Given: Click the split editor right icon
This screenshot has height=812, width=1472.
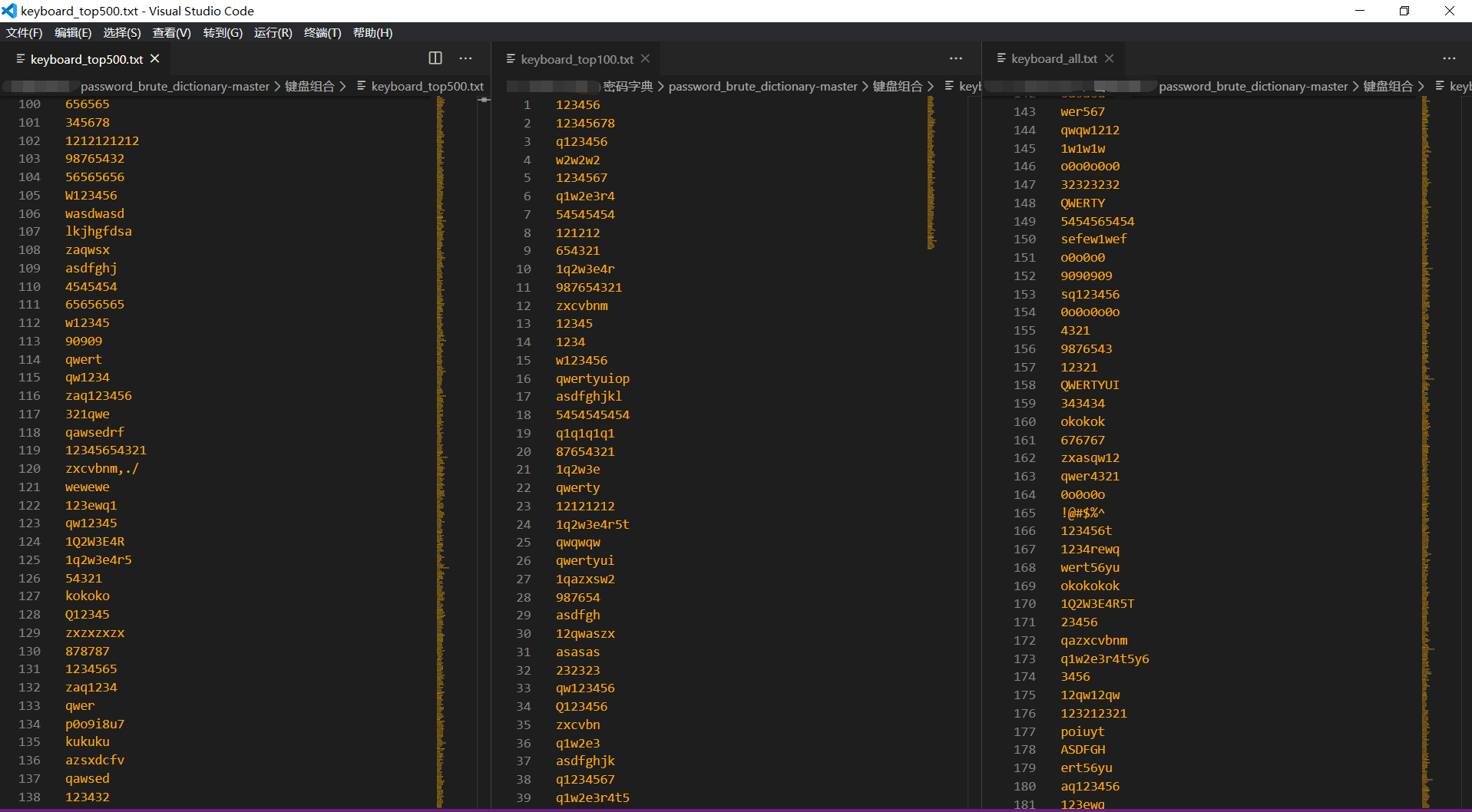Looking at the screenshot, I should point(435,58).
